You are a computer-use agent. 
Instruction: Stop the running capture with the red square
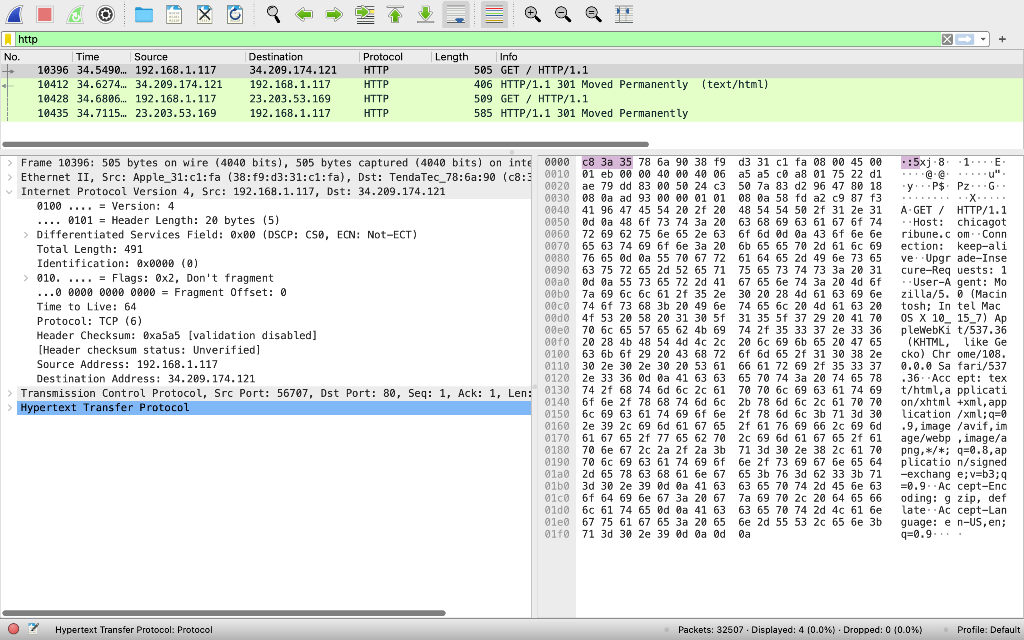45,14
